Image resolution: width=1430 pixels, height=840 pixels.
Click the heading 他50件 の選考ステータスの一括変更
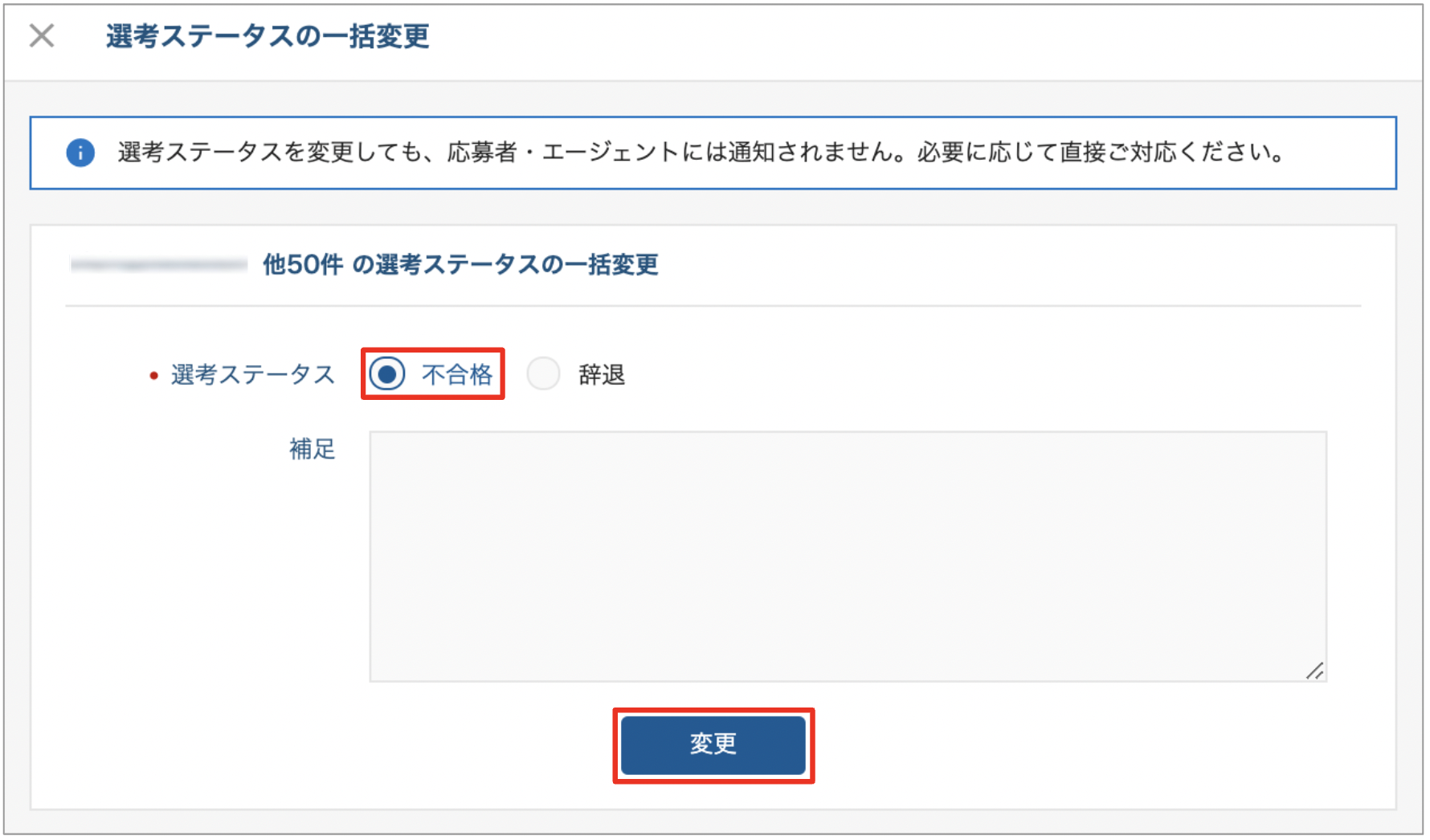(x=460, y=264)
